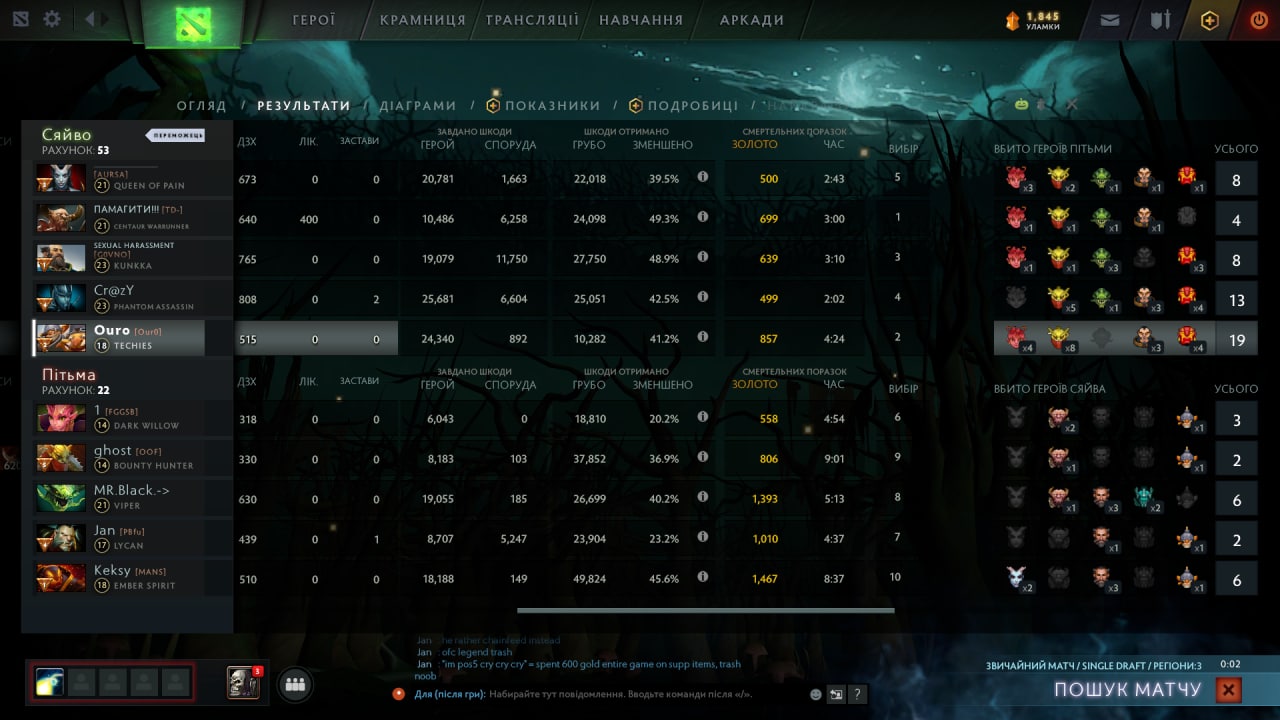This screenshot has width=1280, height=720.
Task: Select the Viper portrait of MR.Black
Action: pyautogui.click(x=61, y=498)
